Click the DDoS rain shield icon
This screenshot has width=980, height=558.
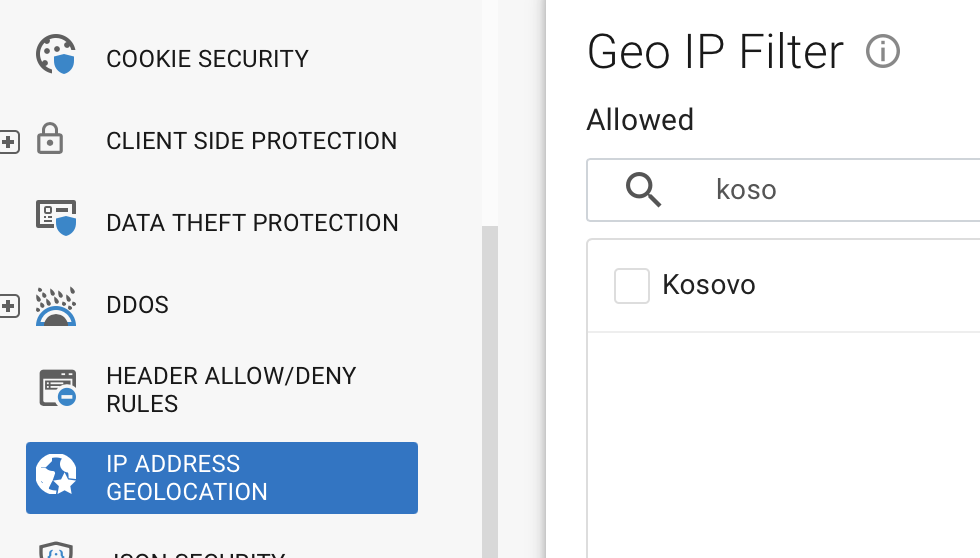pyautogui.click(x=56, y=306)
